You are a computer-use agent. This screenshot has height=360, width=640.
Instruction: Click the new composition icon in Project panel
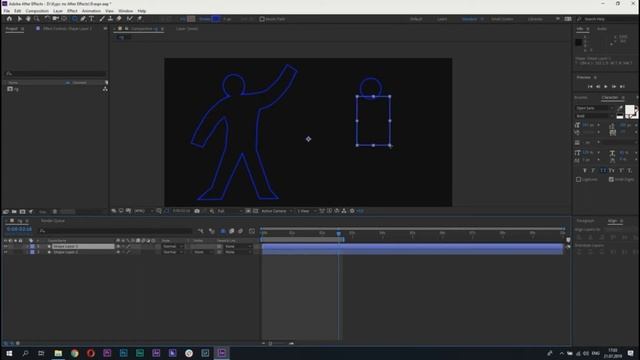22,212
